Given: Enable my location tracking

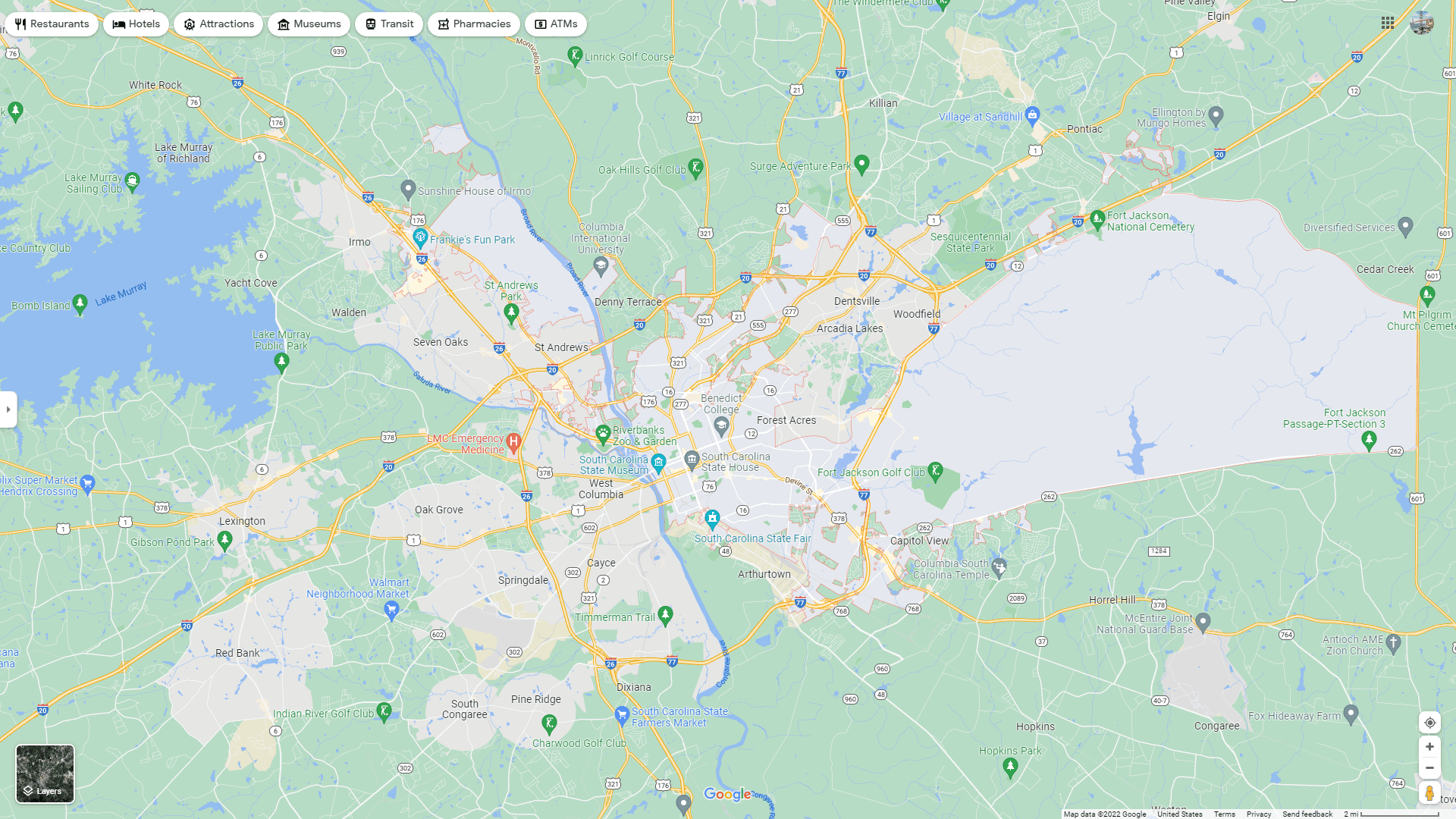Looking at the screenshot, I should (x=1430, y=723).
